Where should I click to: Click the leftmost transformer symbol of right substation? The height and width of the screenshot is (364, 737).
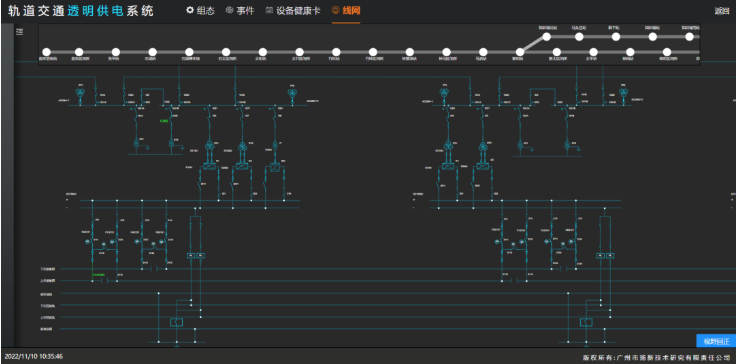pyautogui.click(x=443, y=93)
